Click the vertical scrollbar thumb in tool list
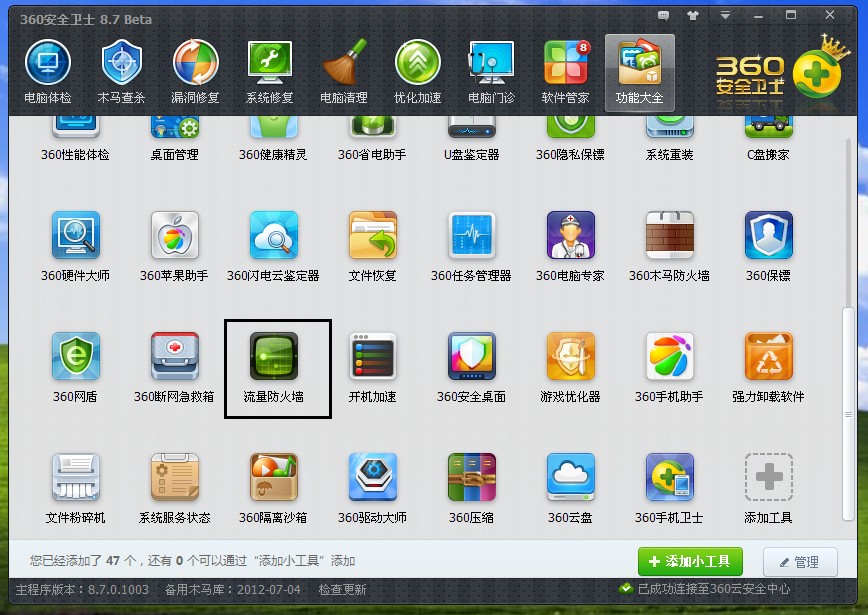 pyautogui.click(x=848, y=414)
